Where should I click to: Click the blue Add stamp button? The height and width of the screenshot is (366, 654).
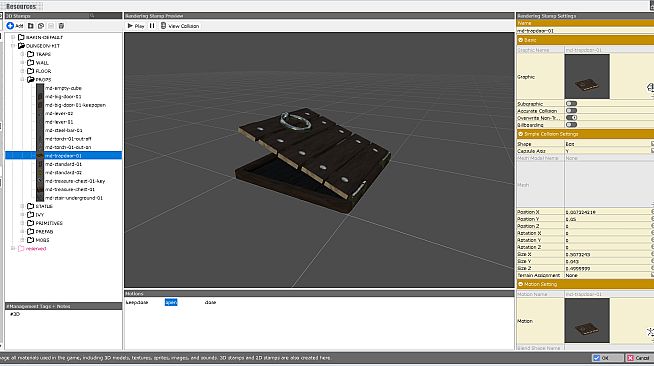tap(15, 26)
